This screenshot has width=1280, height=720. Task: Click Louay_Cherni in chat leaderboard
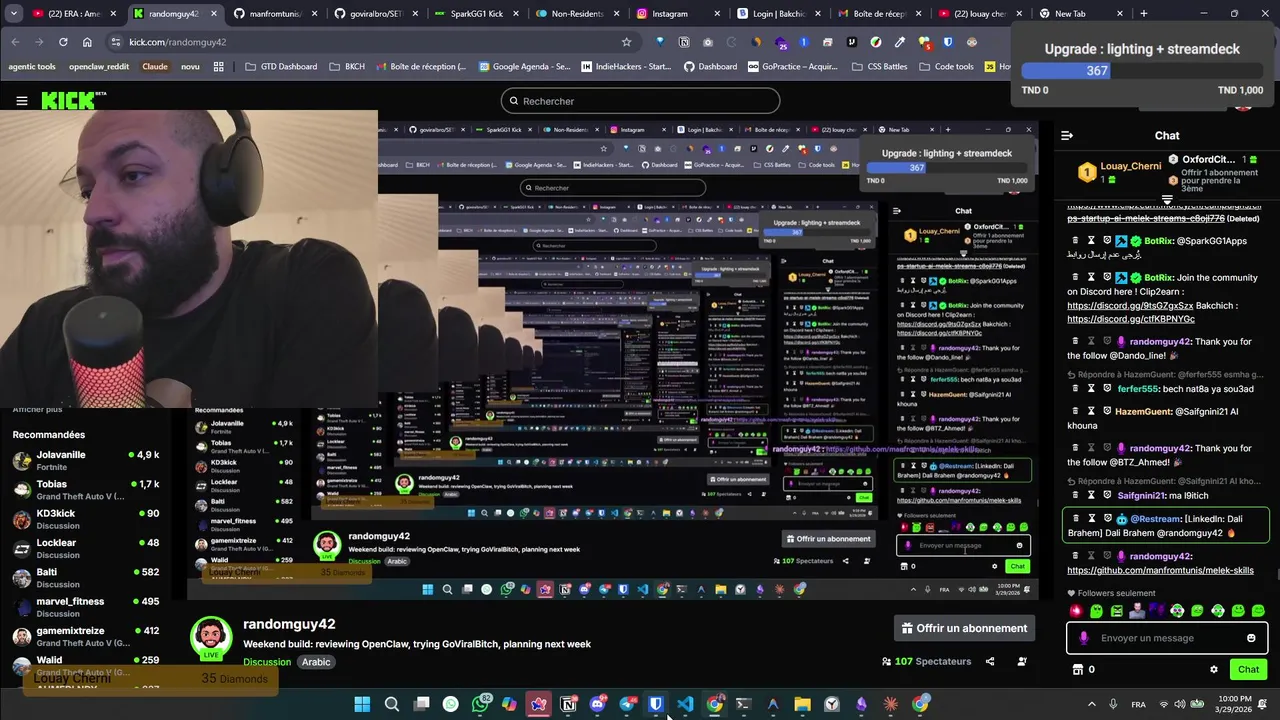(x=1130, y=166)
